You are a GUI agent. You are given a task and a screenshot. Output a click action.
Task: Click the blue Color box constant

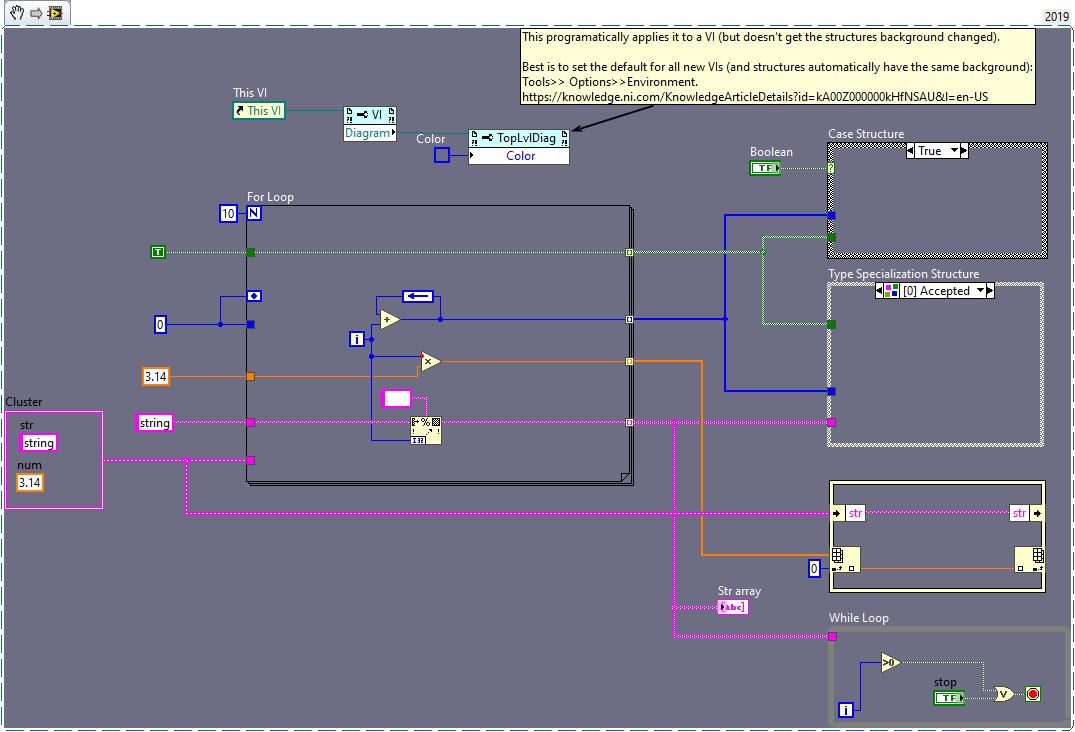(441, 155)
